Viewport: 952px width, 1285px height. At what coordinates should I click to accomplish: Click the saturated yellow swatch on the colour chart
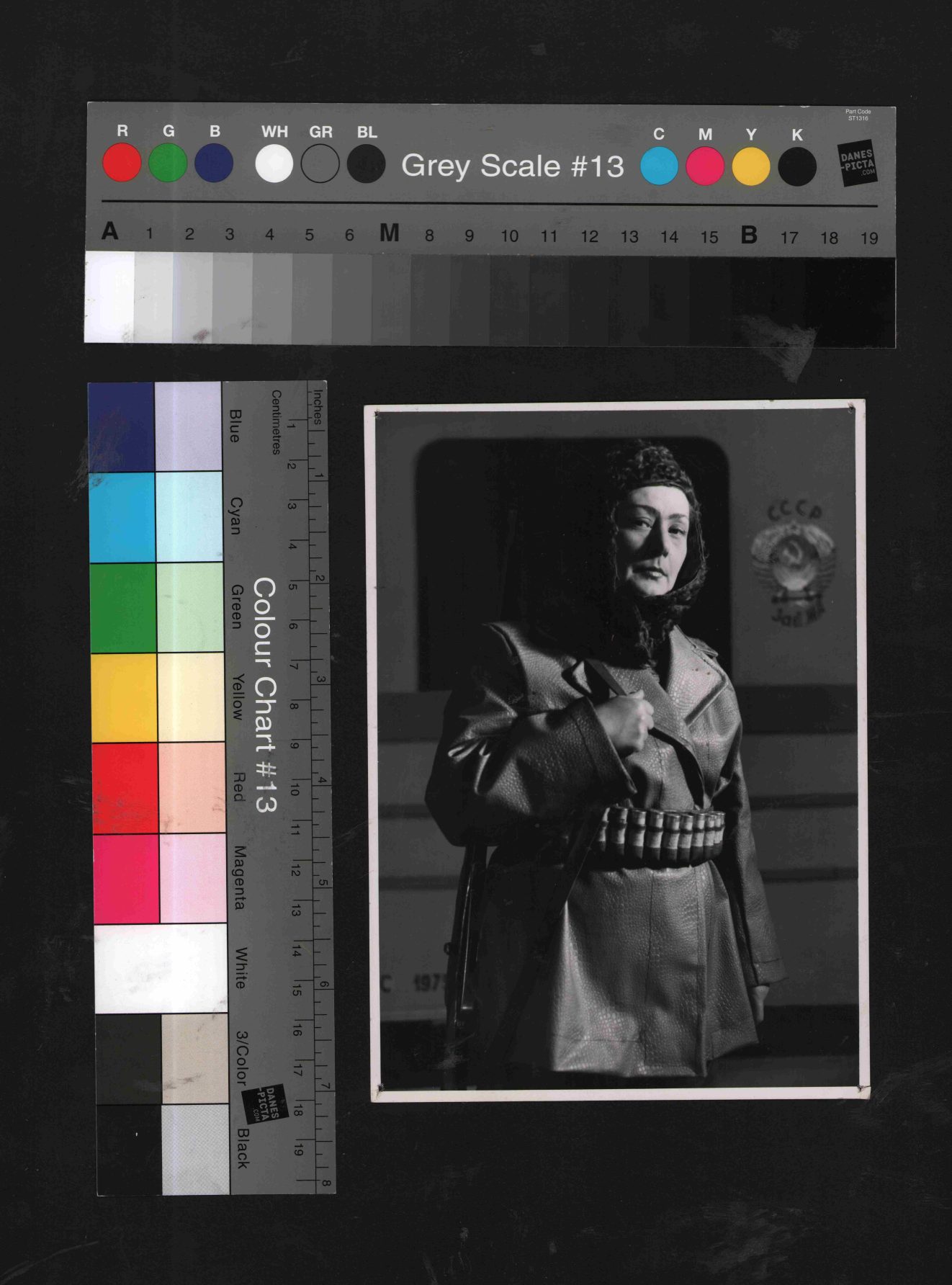tap(124, 697)
